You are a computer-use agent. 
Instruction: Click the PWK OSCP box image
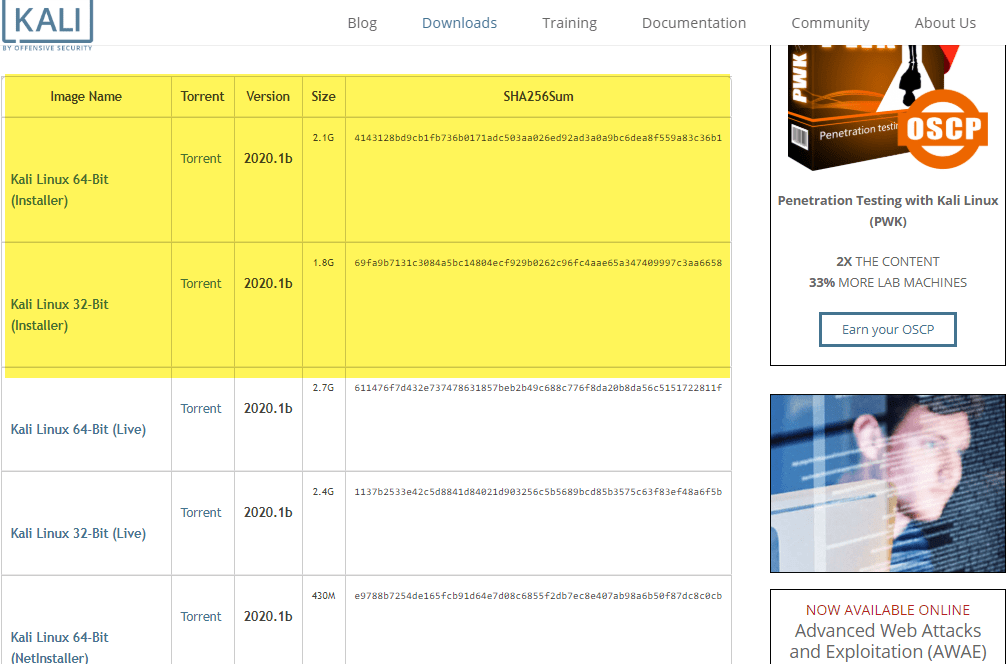point(886,107)
